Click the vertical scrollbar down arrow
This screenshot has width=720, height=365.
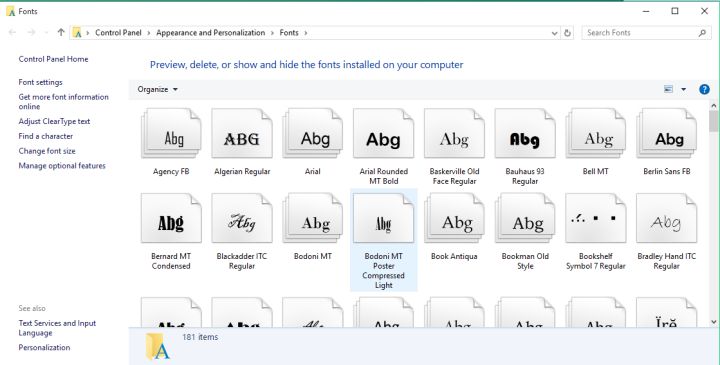pos(714,322)
